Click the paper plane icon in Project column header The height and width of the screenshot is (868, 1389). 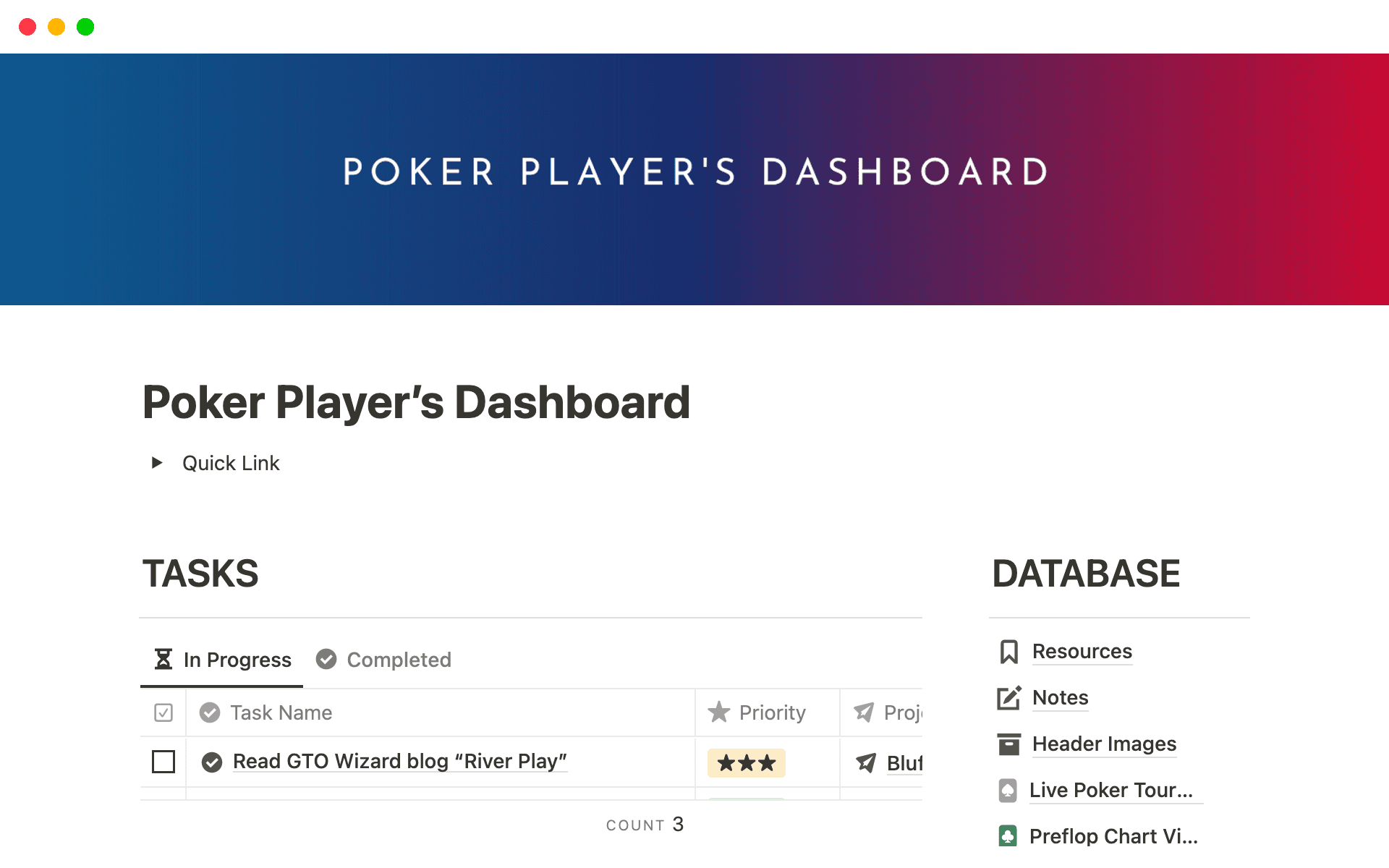click(864, 712)
